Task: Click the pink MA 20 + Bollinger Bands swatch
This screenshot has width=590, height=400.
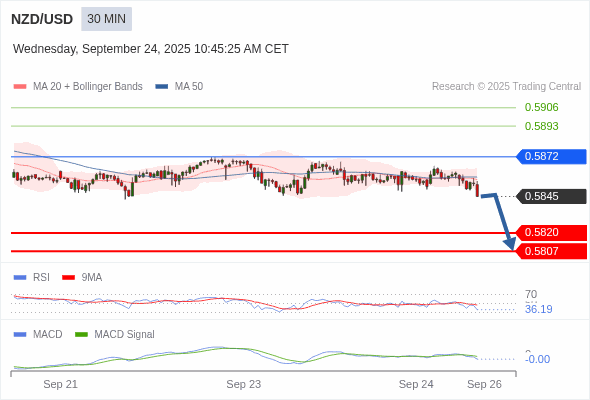Action: click(20, 87)
